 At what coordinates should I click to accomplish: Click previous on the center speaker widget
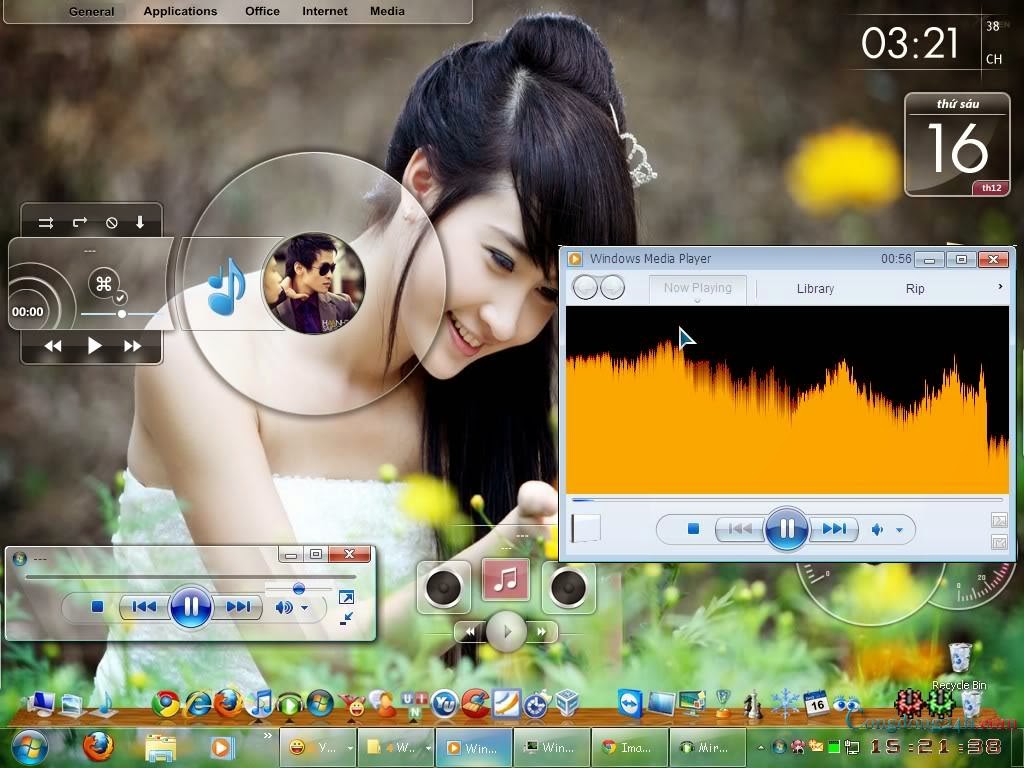(x=470, y=632)
